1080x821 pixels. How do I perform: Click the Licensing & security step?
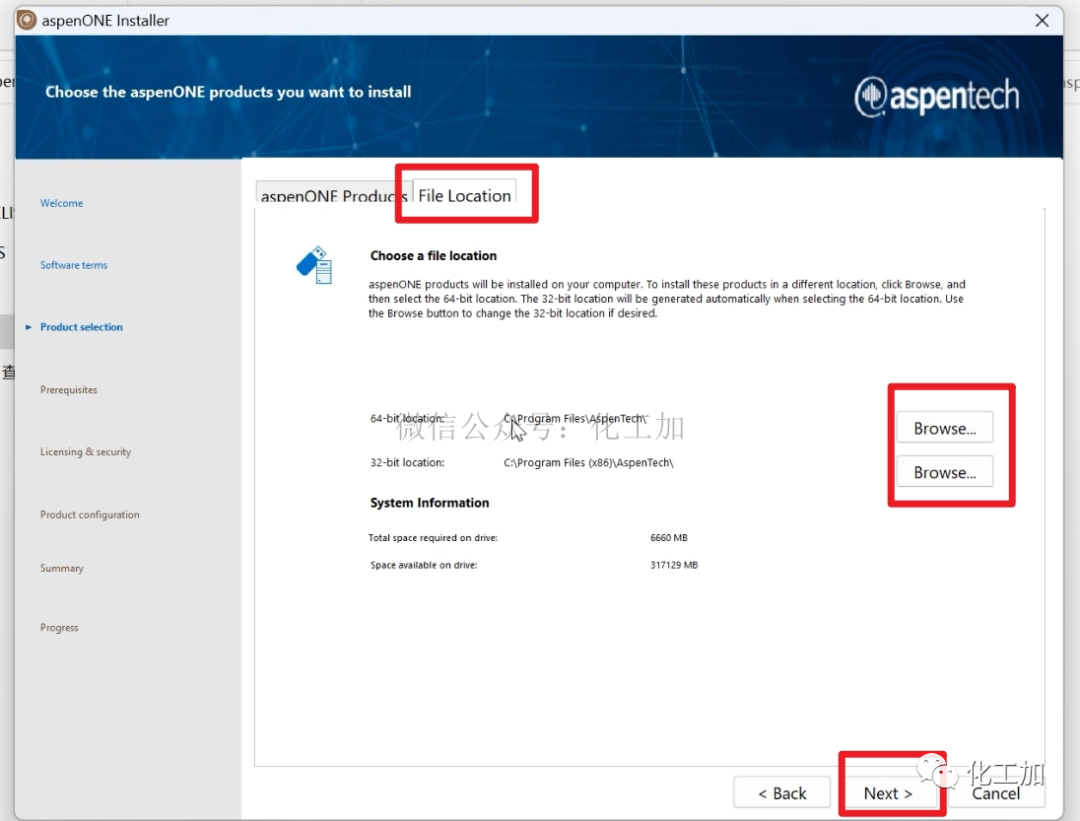click(x=85, y=452)
